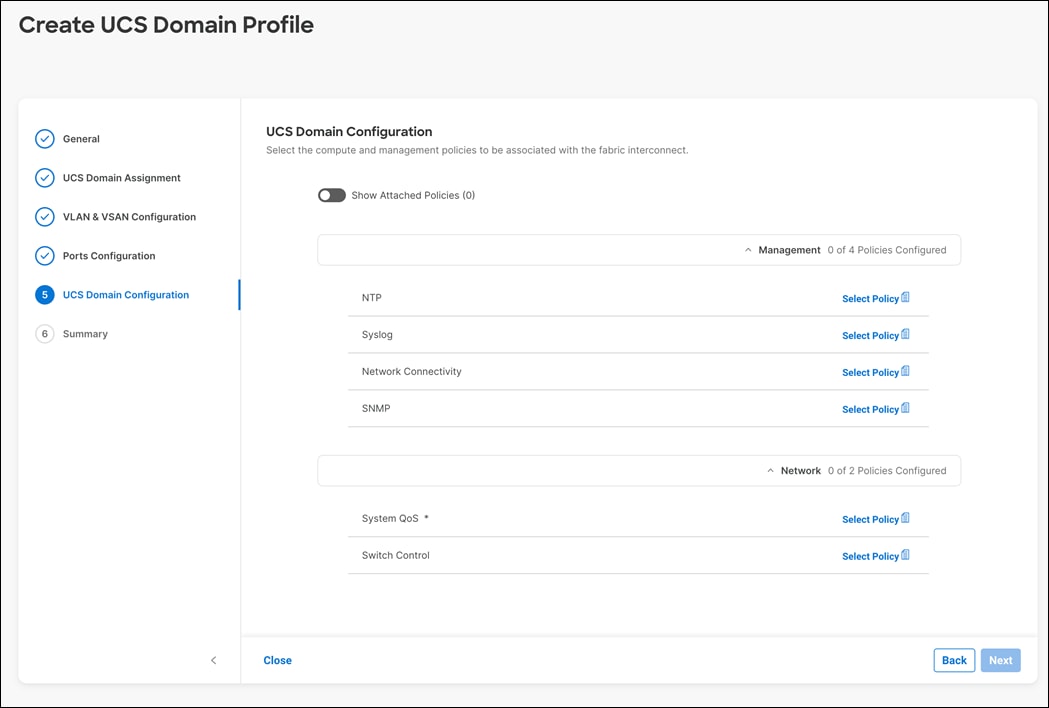The height and width of the screenshot is (708, 1049).
Task: Click the step 5 number indicator circle
Action: 44,294
